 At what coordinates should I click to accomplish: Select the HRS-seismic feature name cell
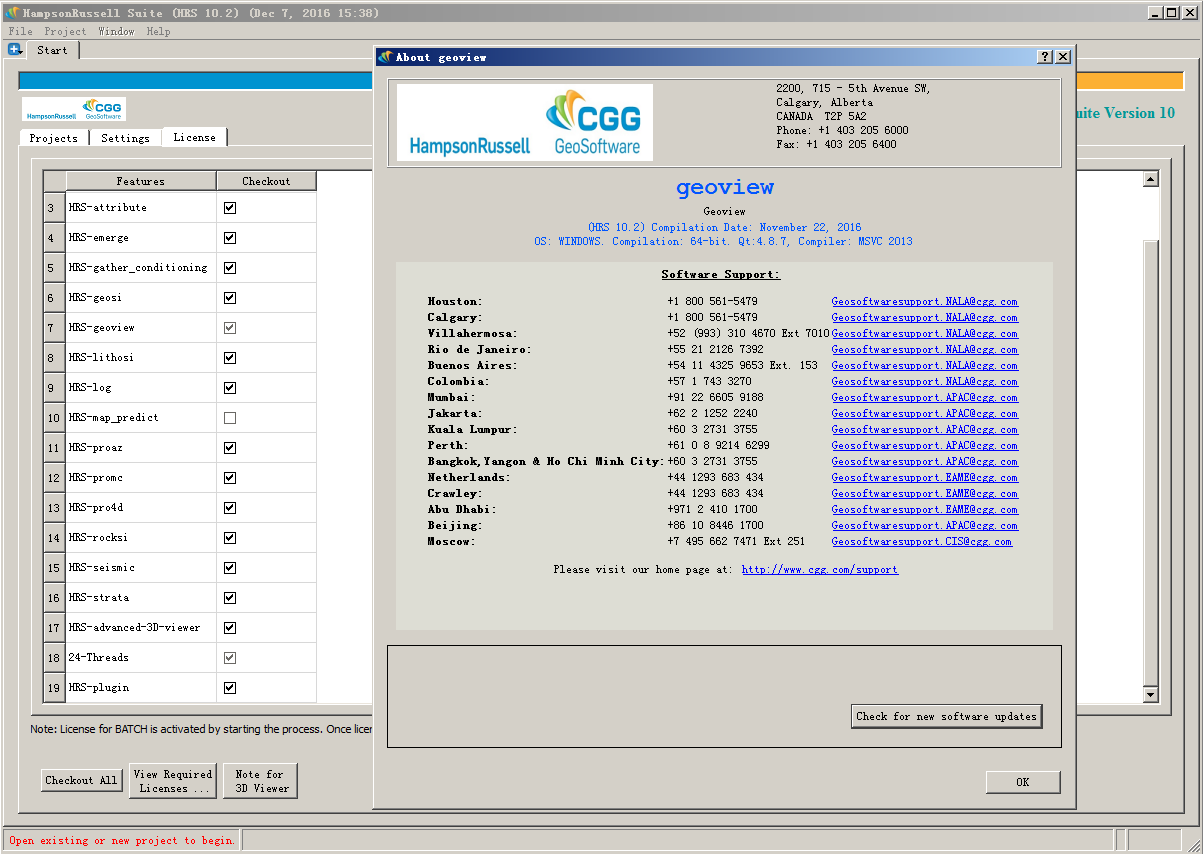click(141, 568)
